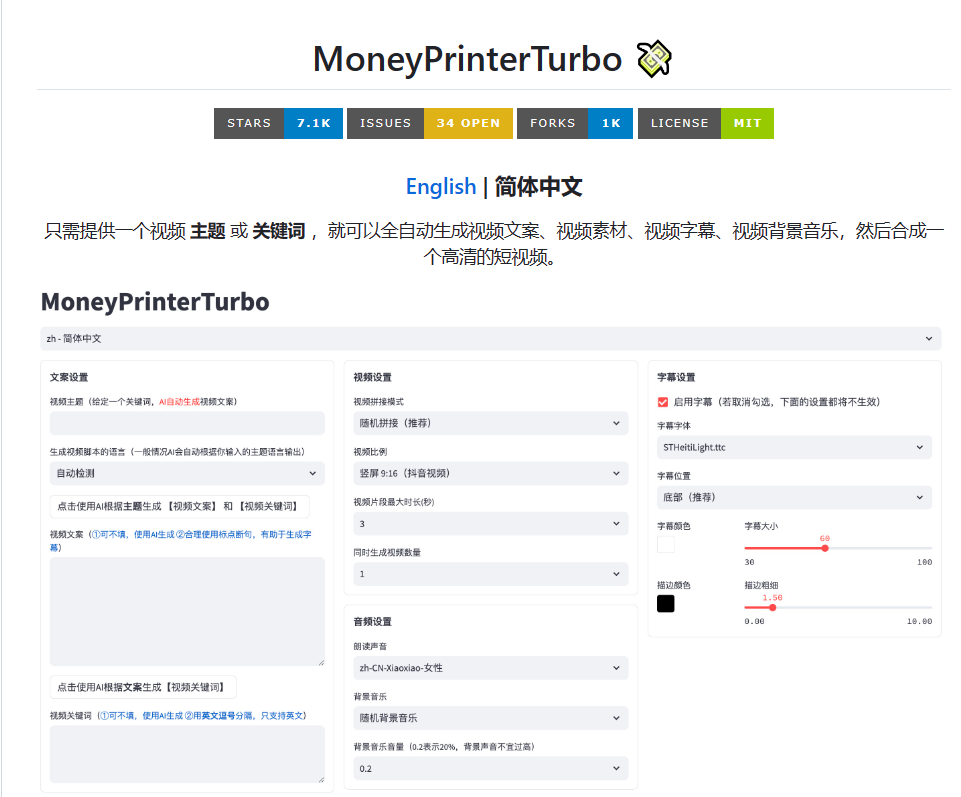Open the License MIT badge
Screen dimensions: 961x797
[x=705, y=123]
